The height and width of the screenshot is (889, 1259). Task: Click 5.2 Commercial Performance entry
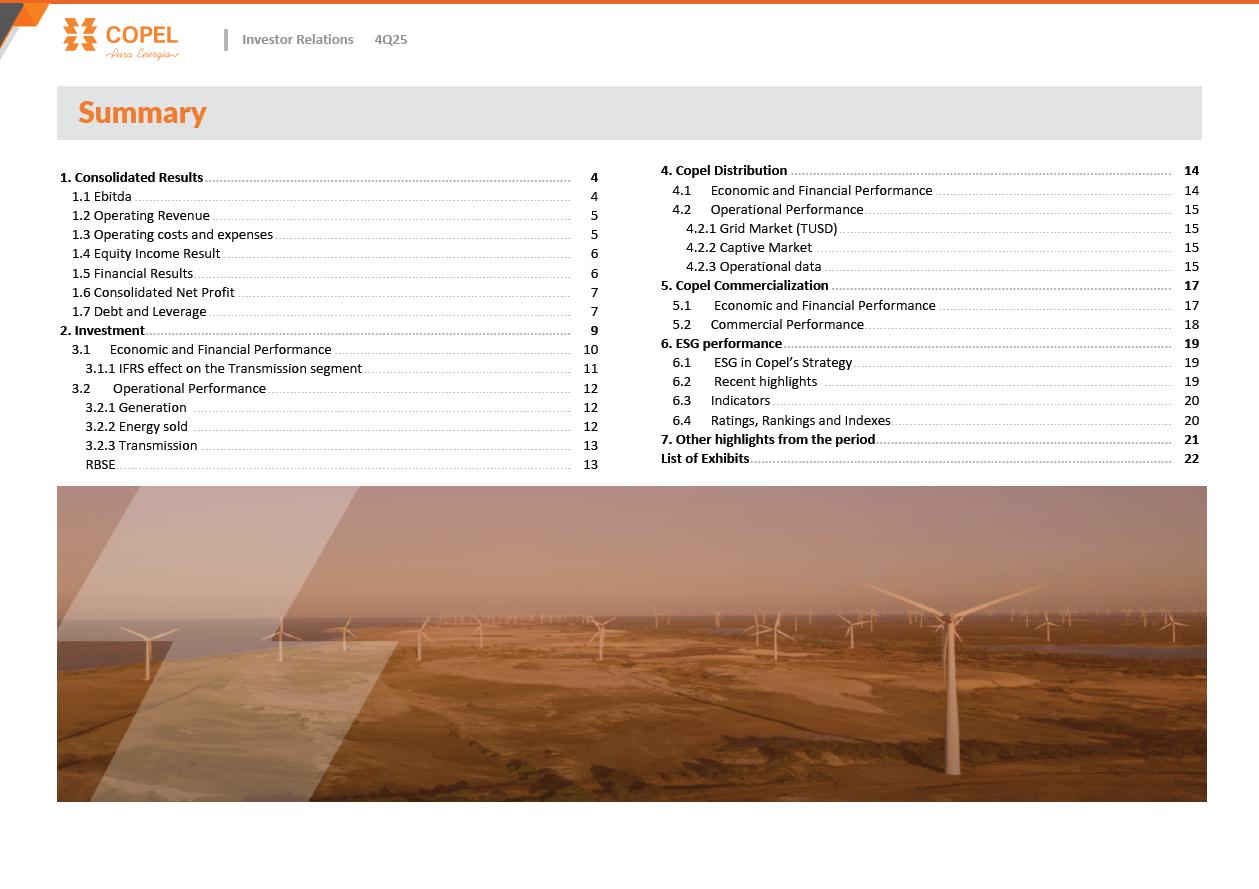tap(786, 325)
